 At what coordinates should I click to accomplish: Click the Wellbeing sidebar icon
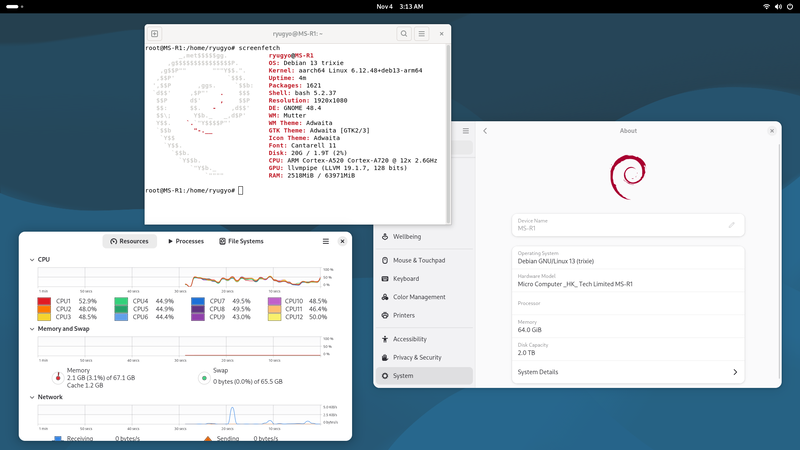click(385, 237)
